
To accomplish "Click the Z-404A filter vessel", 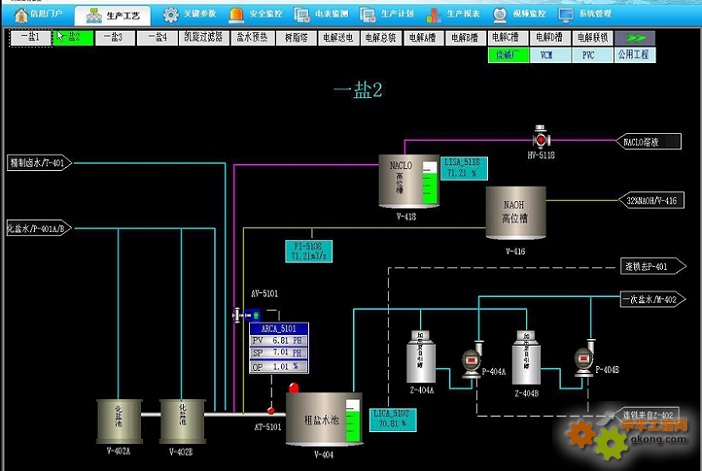I will click(x=420, y=359).
